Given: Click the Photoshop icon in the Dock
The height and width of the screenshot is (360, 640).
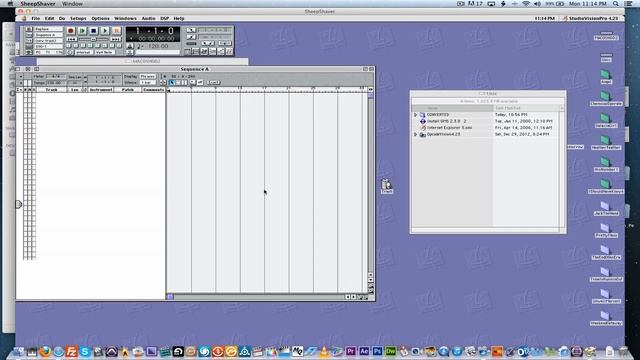Looking at the screenshot, I should pos(378,351).
